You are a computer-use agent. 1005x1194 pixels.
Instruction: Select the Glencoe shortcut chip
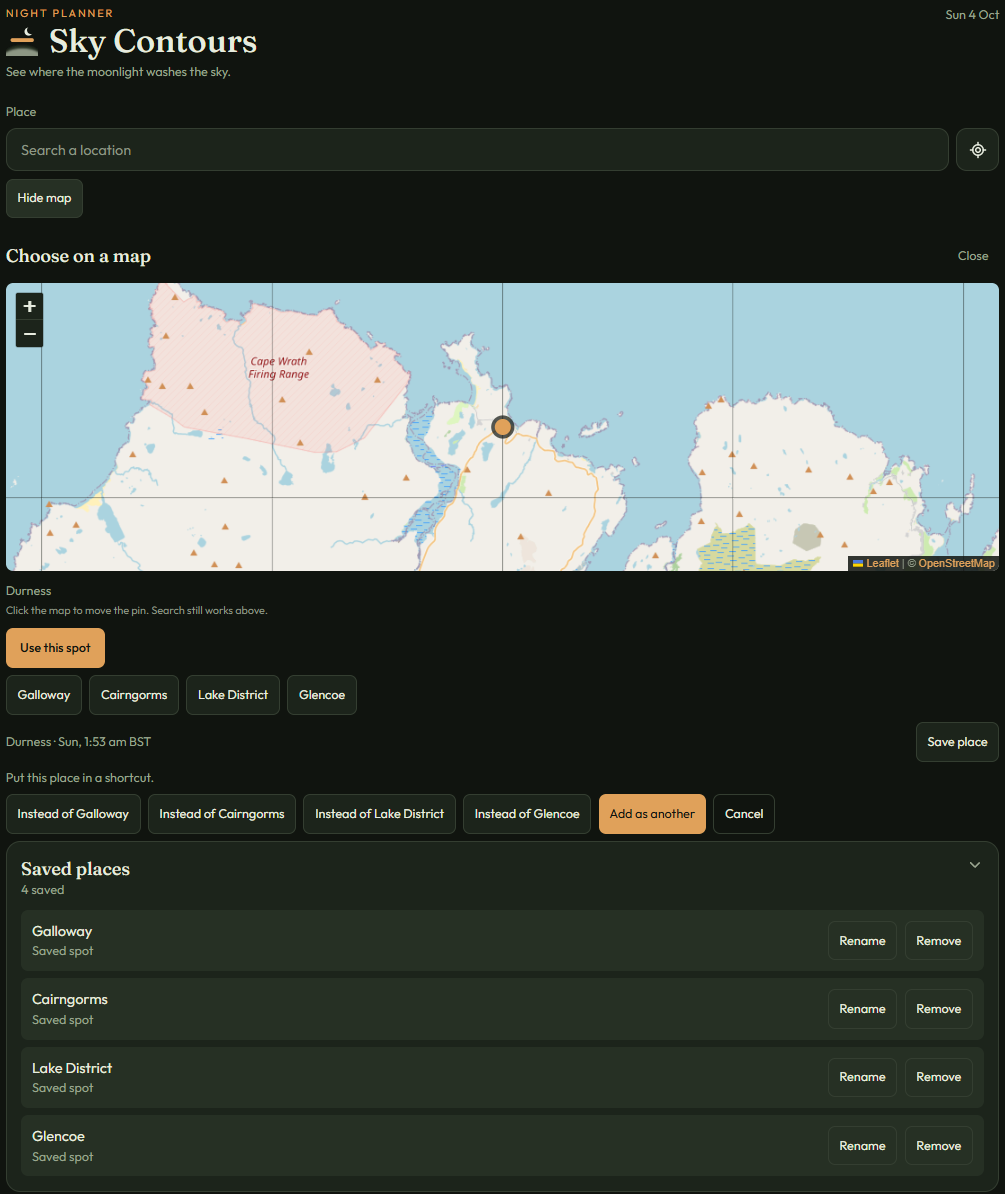click(322, 695)
